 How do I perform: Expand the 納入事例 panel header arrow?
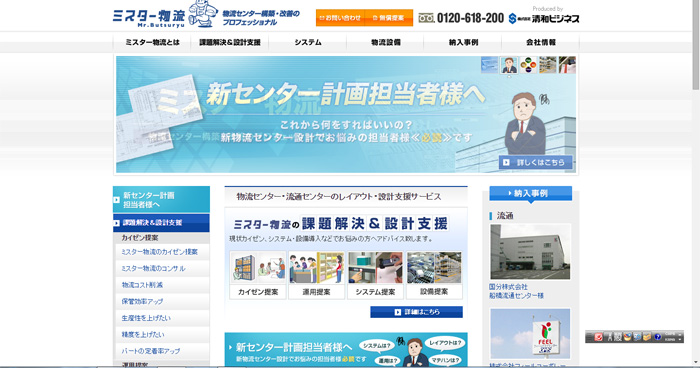[x=530, y=193]
